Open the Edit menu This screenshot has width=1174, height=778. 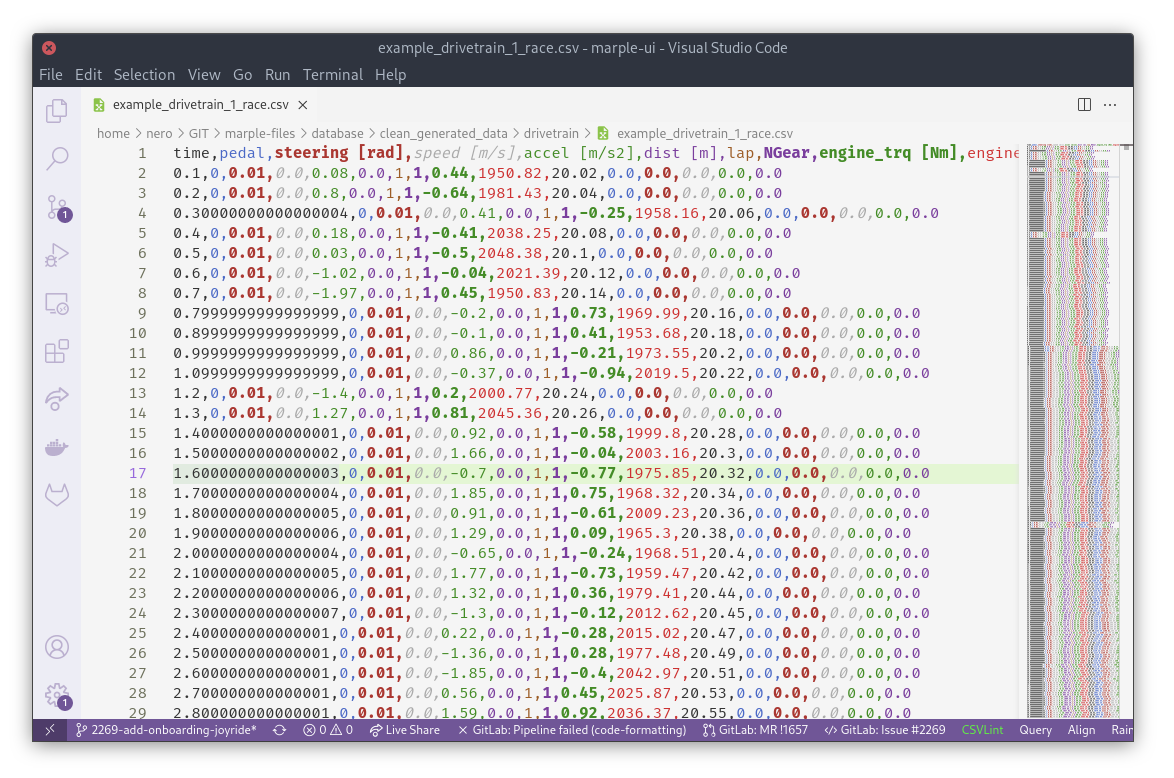pos(88,75)
